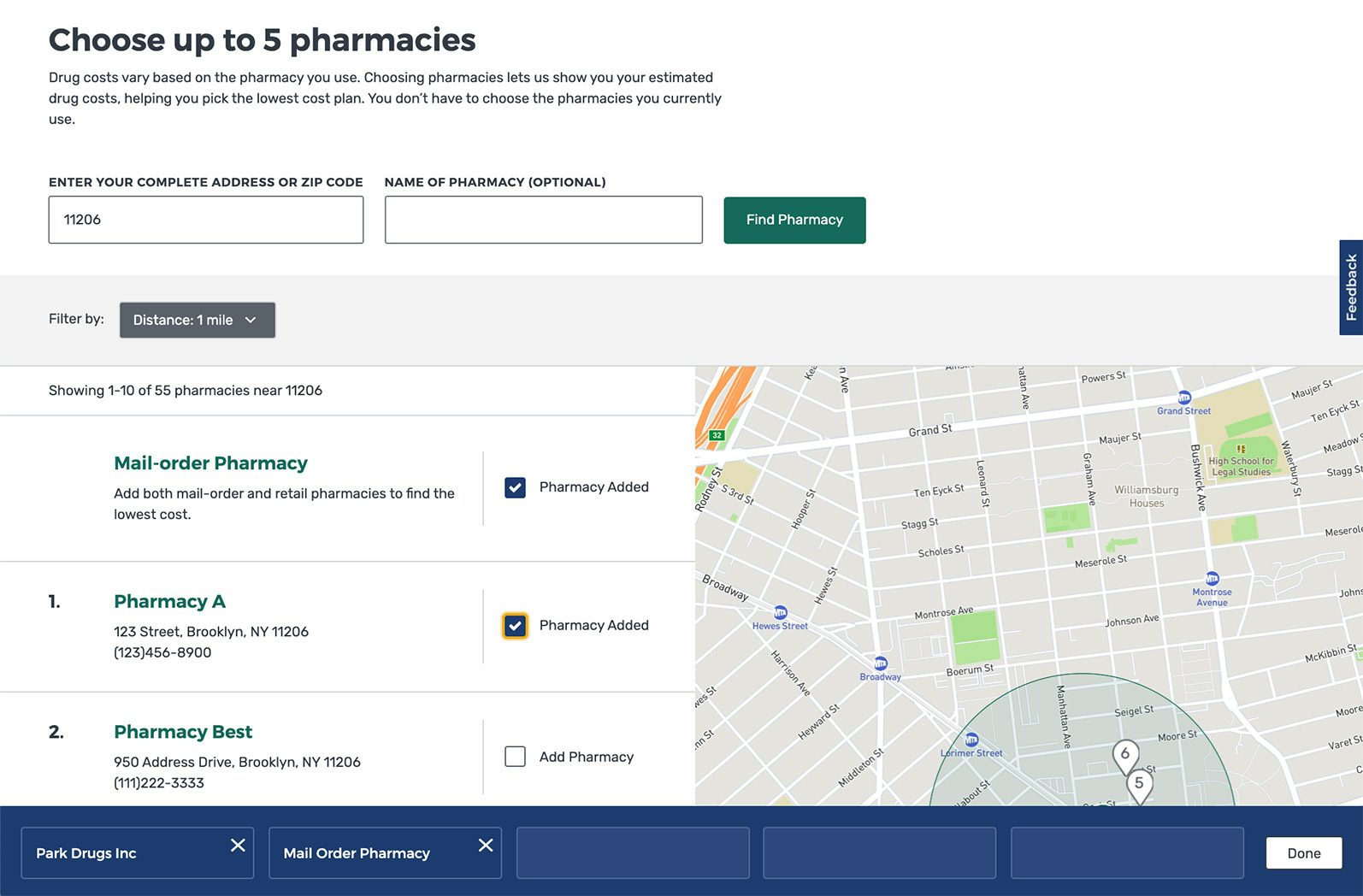This screenshot has height=896, width=1363.
Task: Open the Distance: 1 mile filter dropdown
Action: click(198, 320)
